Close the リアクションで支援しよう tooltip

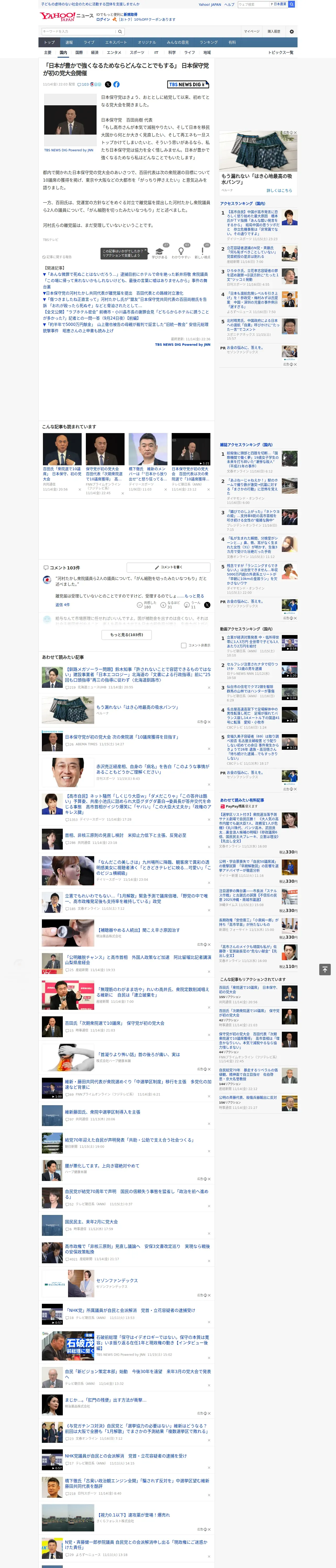(x=145, y=250)
